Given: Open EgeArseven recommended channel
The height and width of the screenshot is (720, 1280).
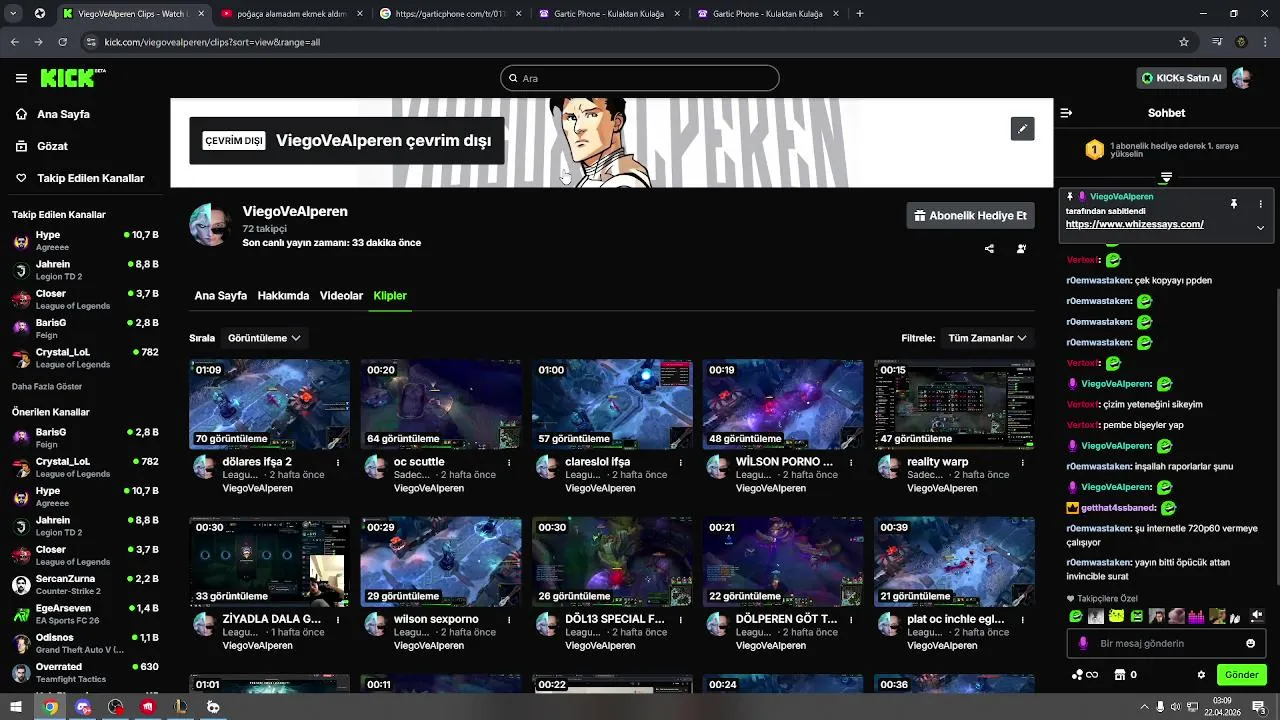Looking at the screenshot, I should [85, 614].
